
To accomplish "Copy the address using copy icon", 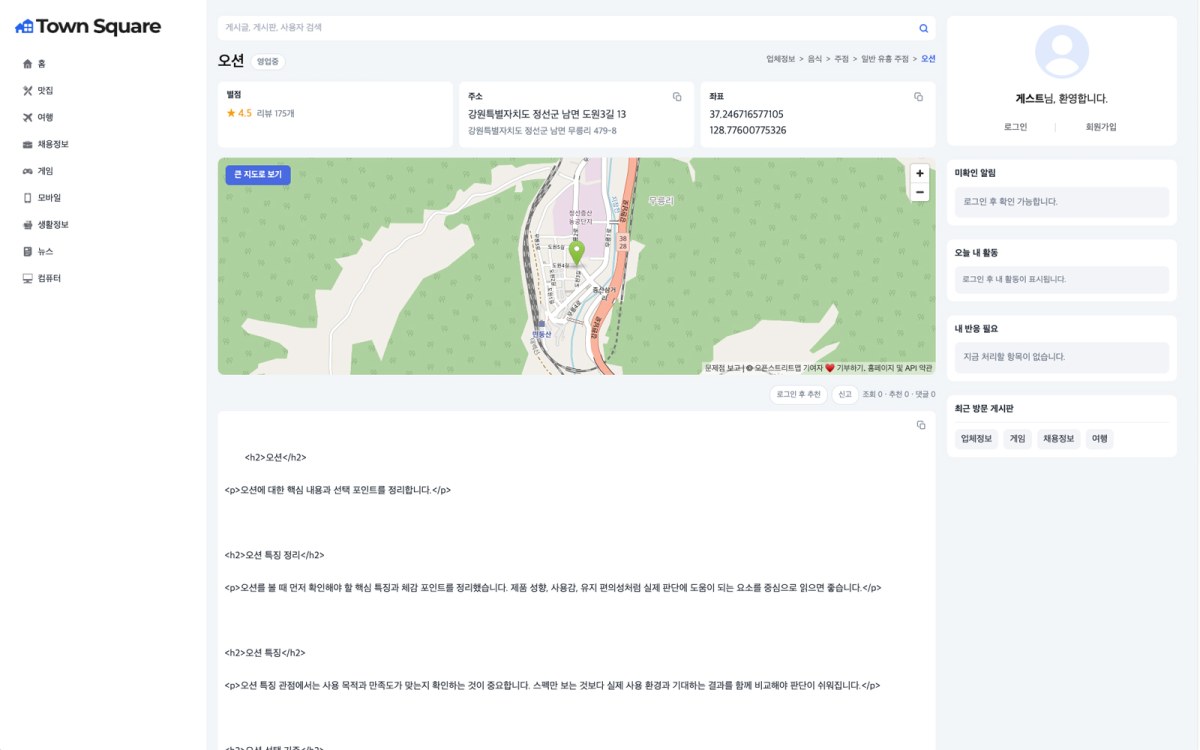I will tap(677, 97).
